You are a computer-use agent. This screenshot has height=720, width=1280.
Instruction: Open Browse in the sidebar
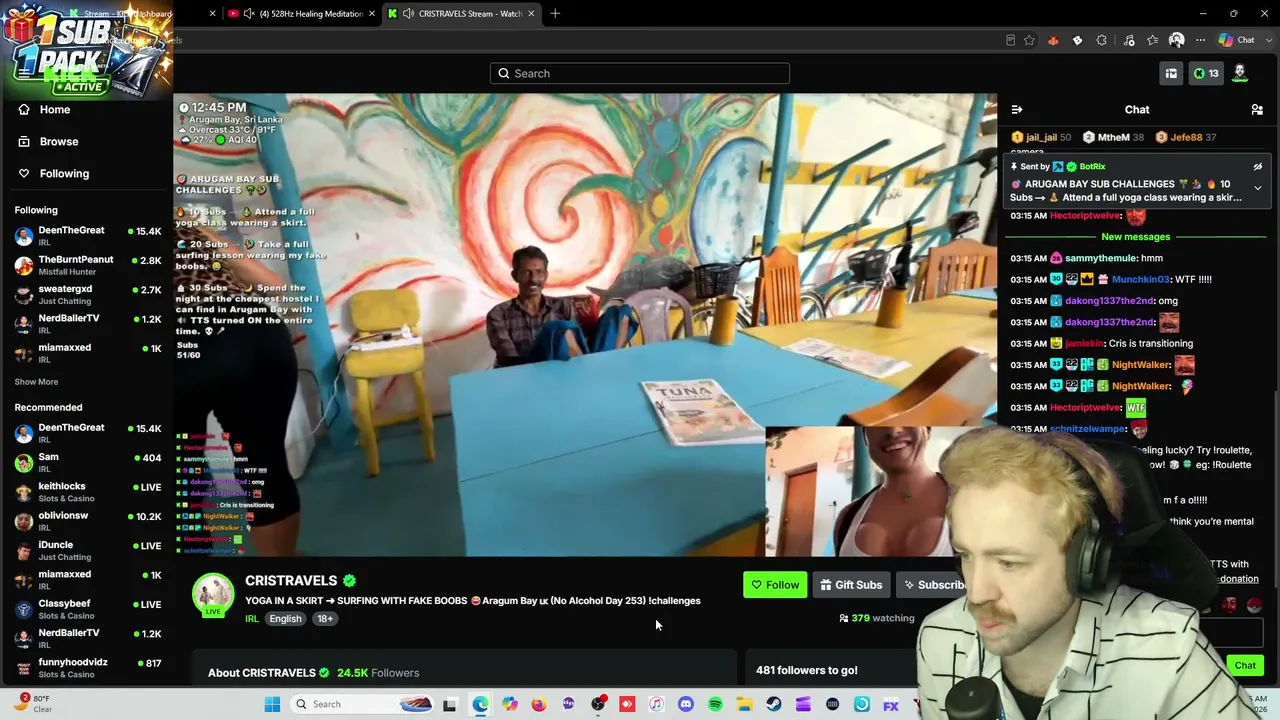tap(59, 142)
